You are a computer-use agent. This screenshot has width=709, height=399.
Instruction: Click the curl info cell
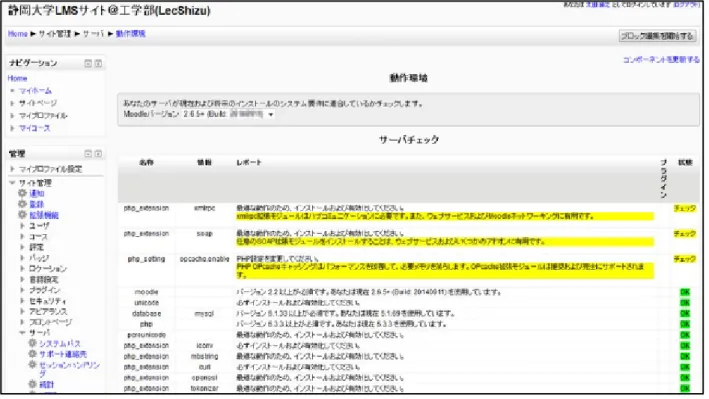tap(204, 367)
